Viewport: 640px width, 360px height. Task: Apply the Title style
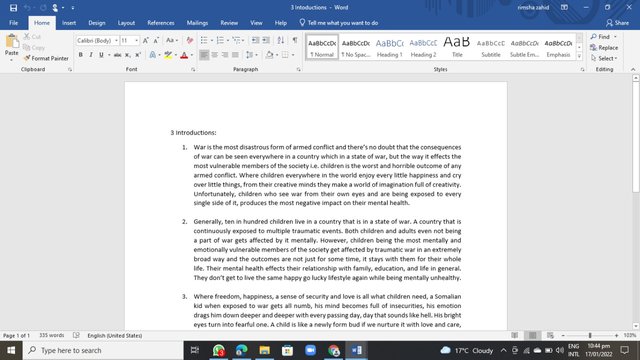point(457,47)
